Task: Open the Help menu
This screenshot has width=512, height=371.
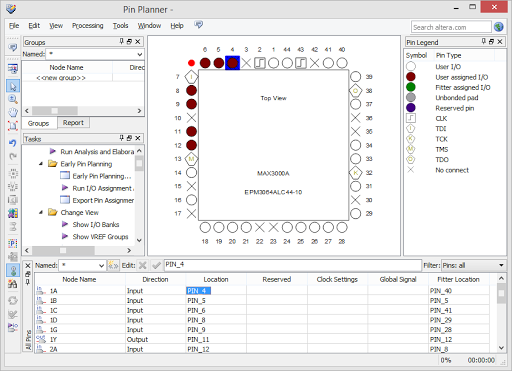Action: (177, 26)
